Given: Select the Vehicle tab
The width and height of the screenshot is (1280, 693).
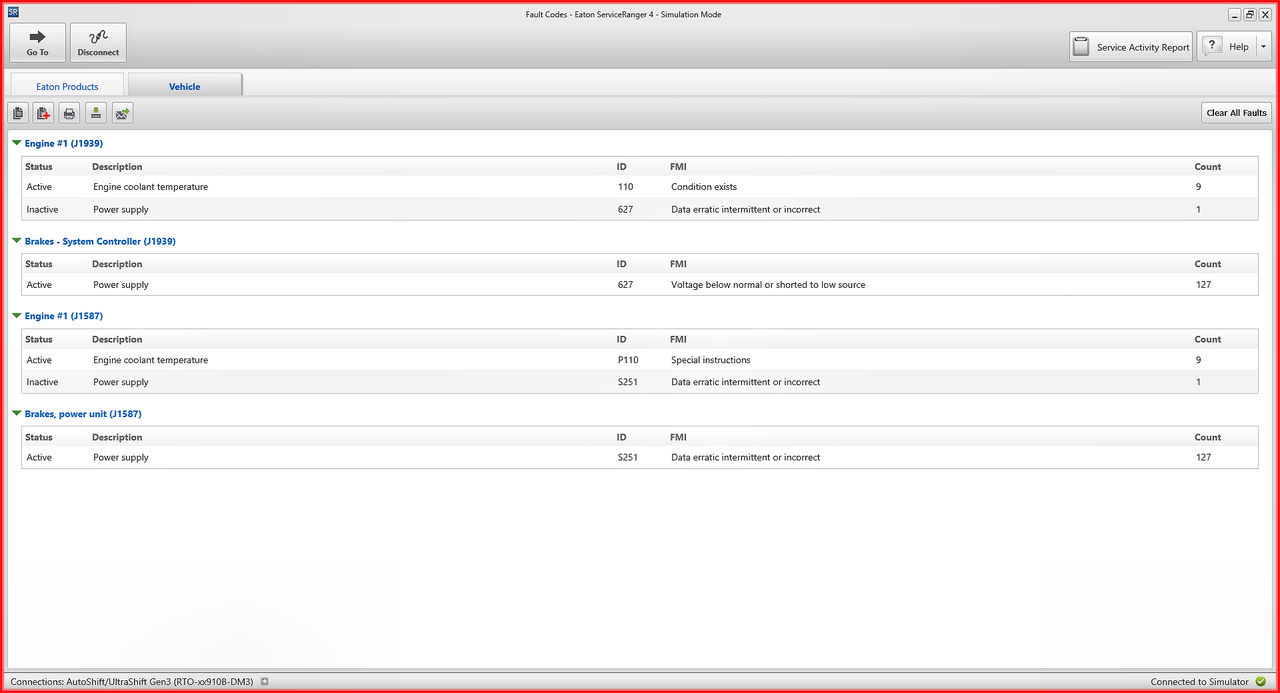Looking at the screenshot, I should click(x=185, y=86).
